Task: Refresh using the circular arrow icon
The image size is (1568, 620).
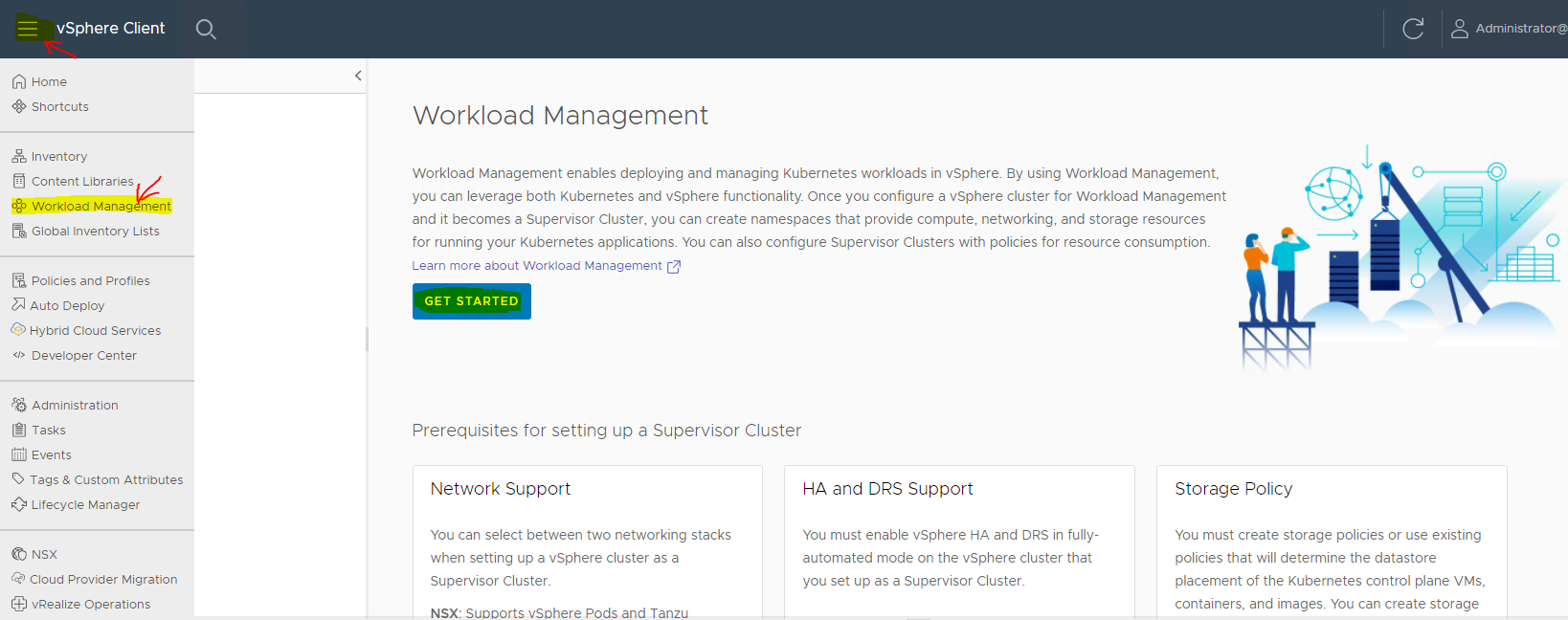Action: click(x=1413, y=29)
